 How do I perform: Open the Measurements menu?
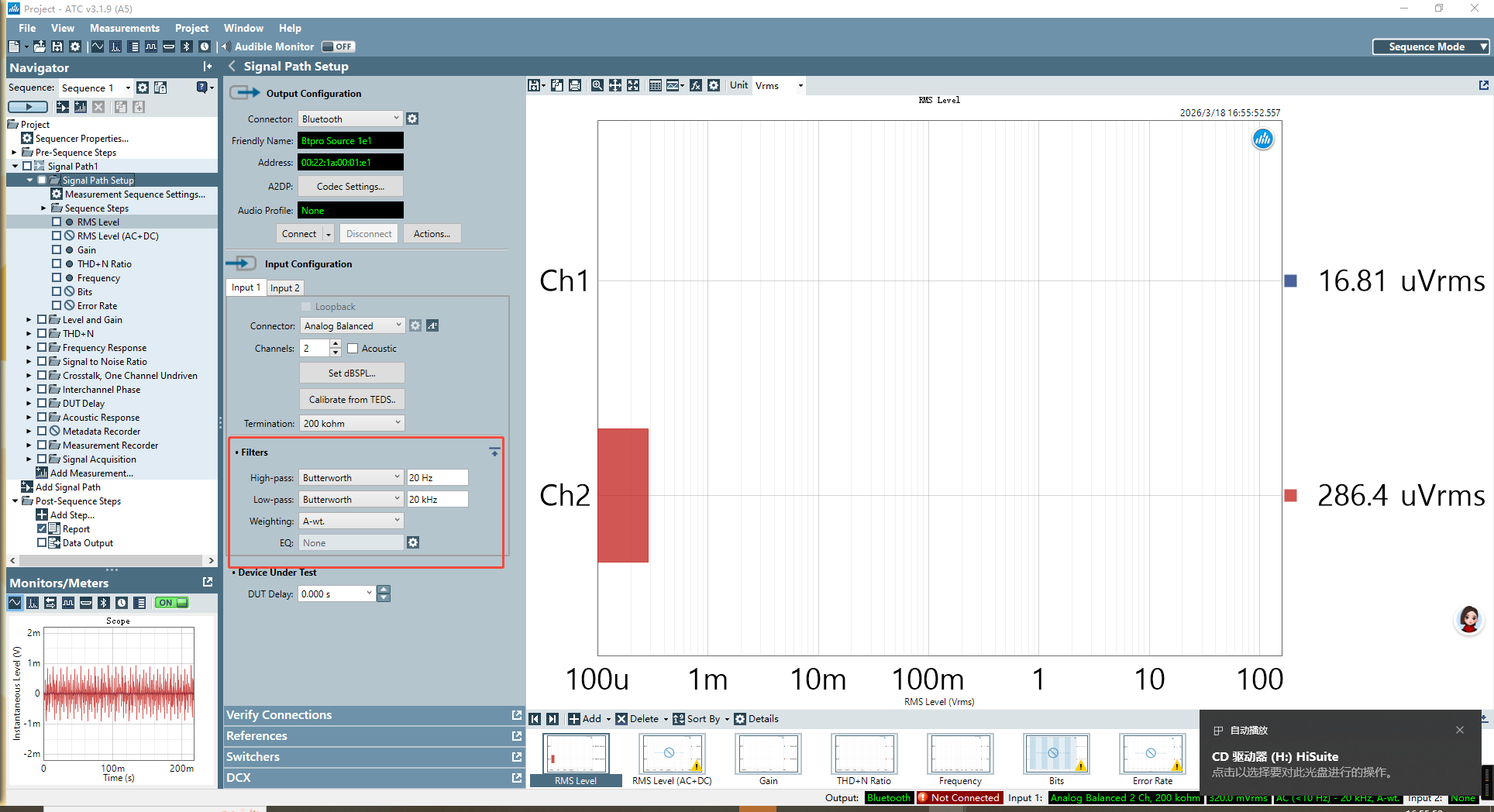pos(125,28)
